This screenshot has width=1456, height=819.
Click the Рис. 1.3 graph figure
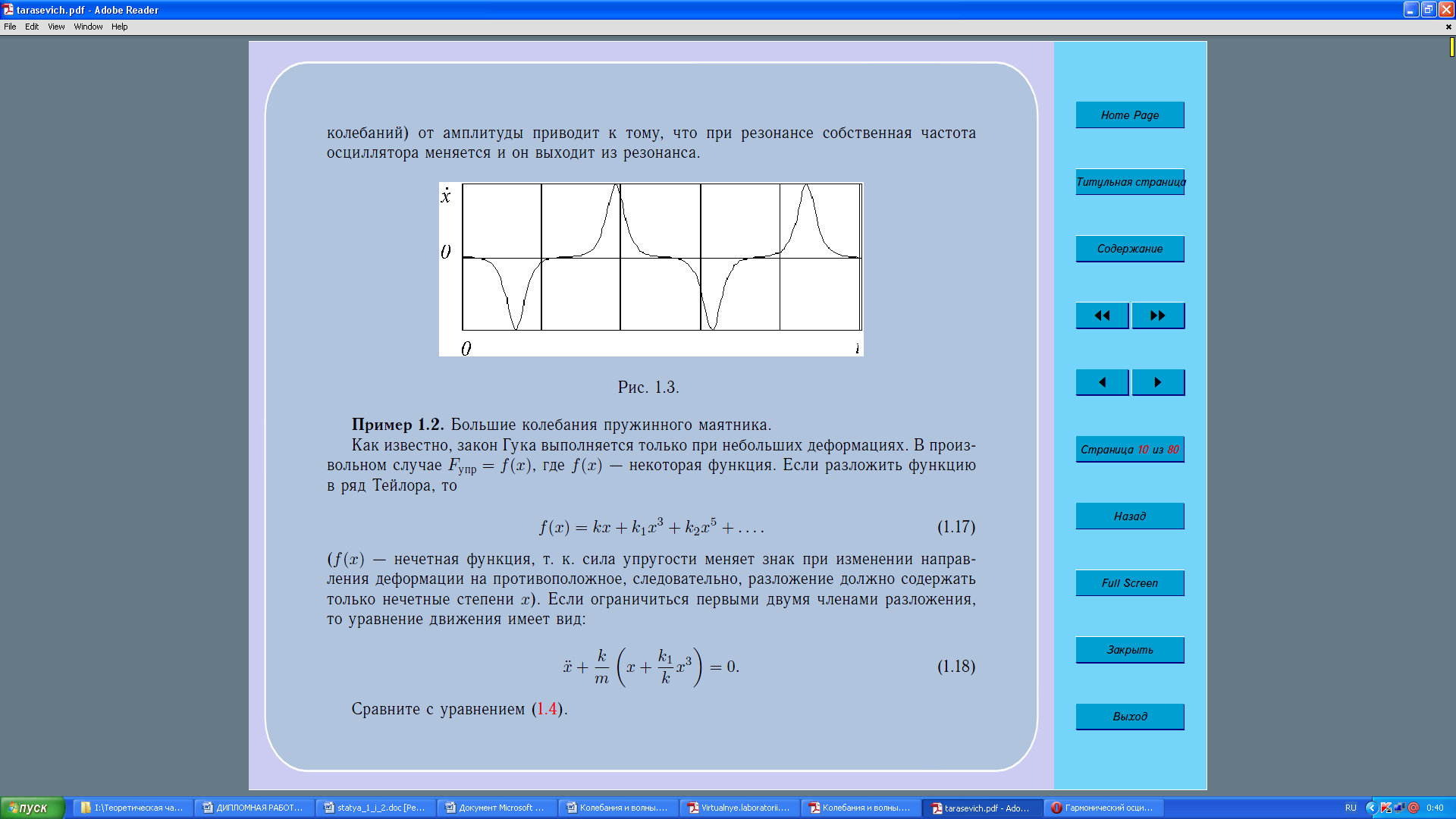click(651, 269)
